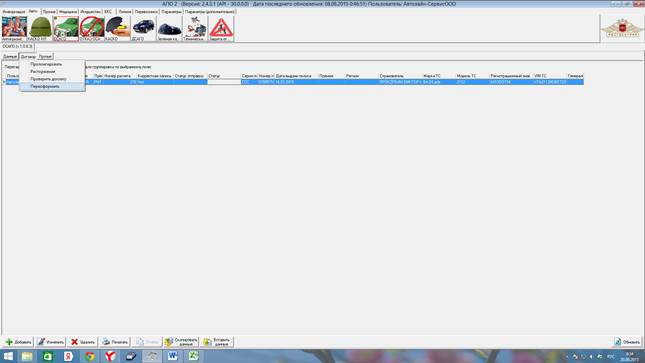Open Google Chrome from taskbar

coord(89,356)
